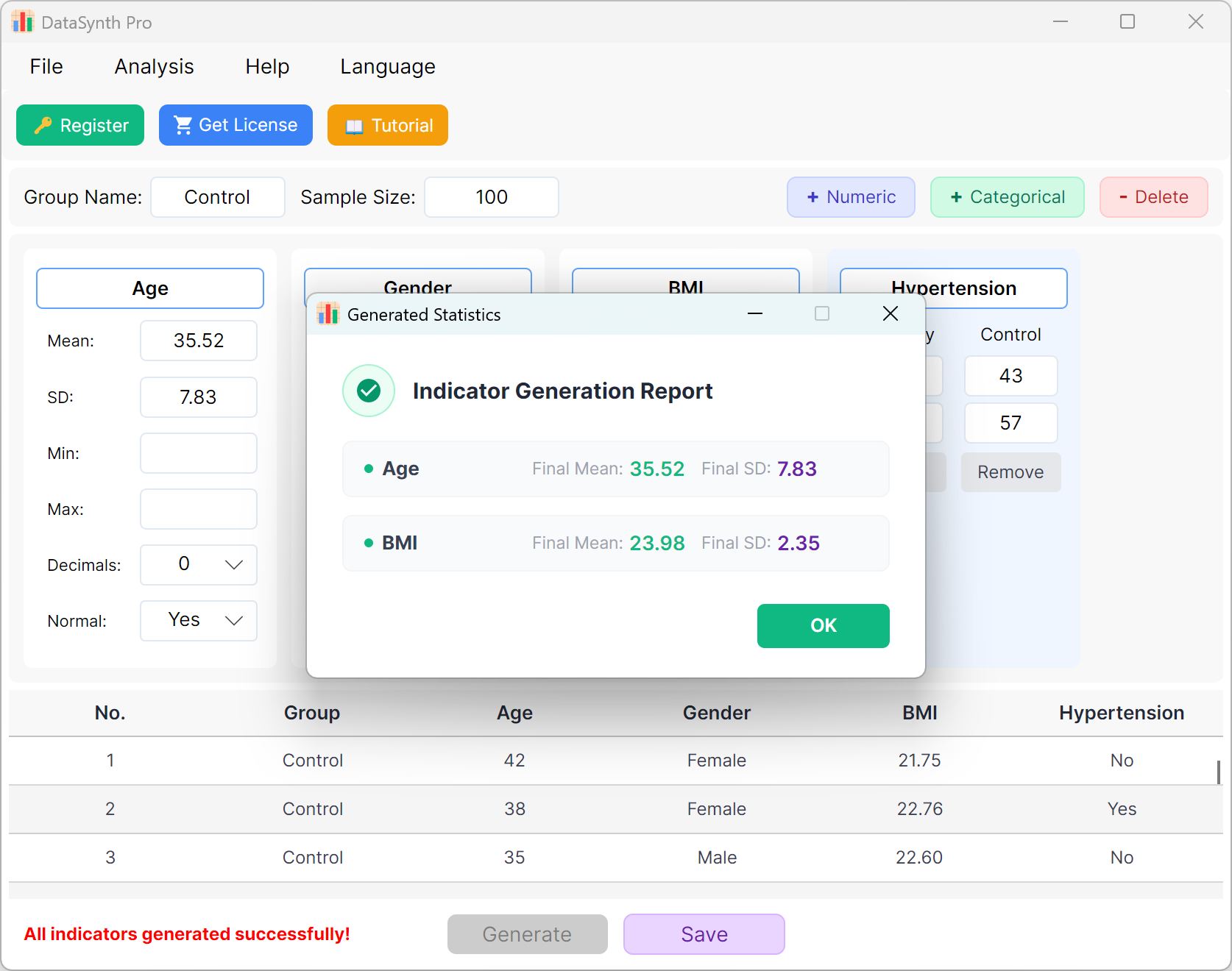1232x971 pixels.
Task: Click Age final mean value 35.52 in report
Action: tap(657, 469)
